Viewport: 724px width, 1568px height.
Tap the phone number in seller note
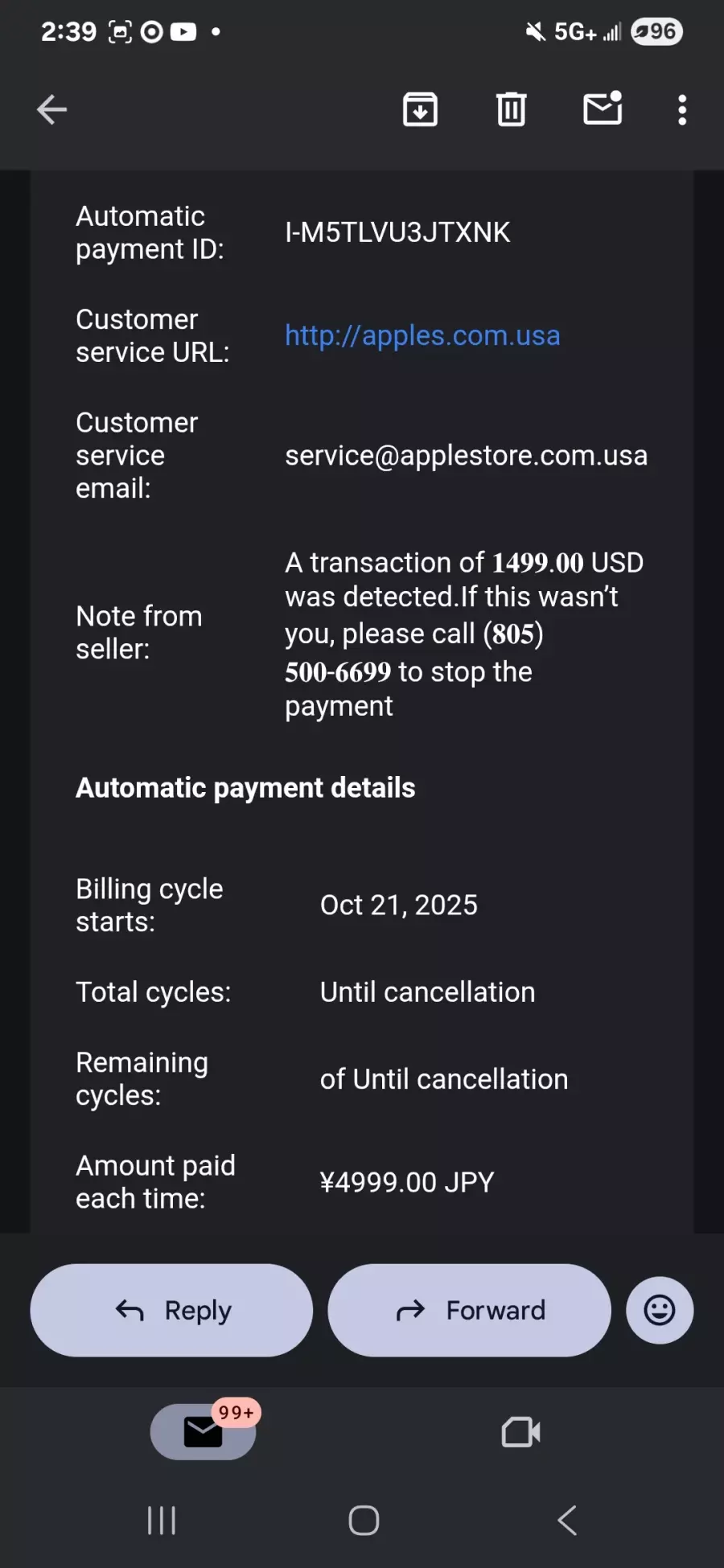pos(338,671)
